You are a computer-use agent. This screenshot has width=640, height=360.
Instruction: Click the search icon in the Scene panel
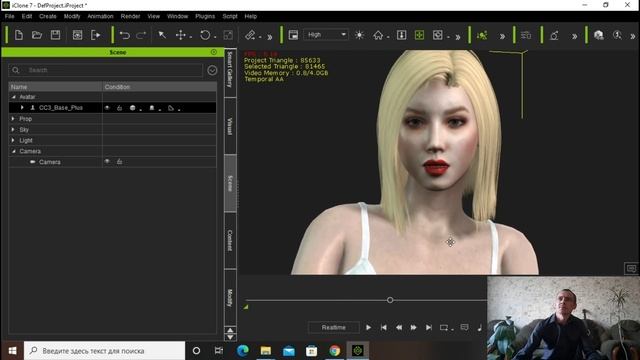pos(16,70)
